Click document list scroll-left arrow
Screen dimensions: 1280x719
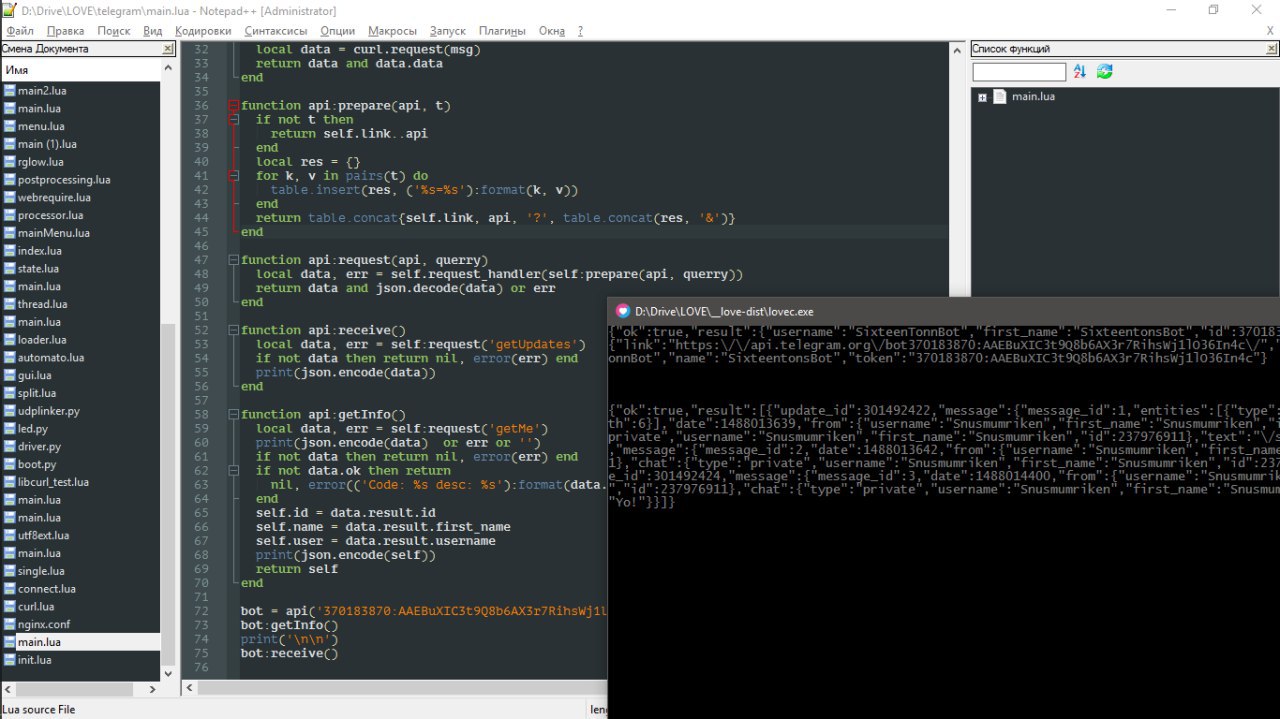9,689
